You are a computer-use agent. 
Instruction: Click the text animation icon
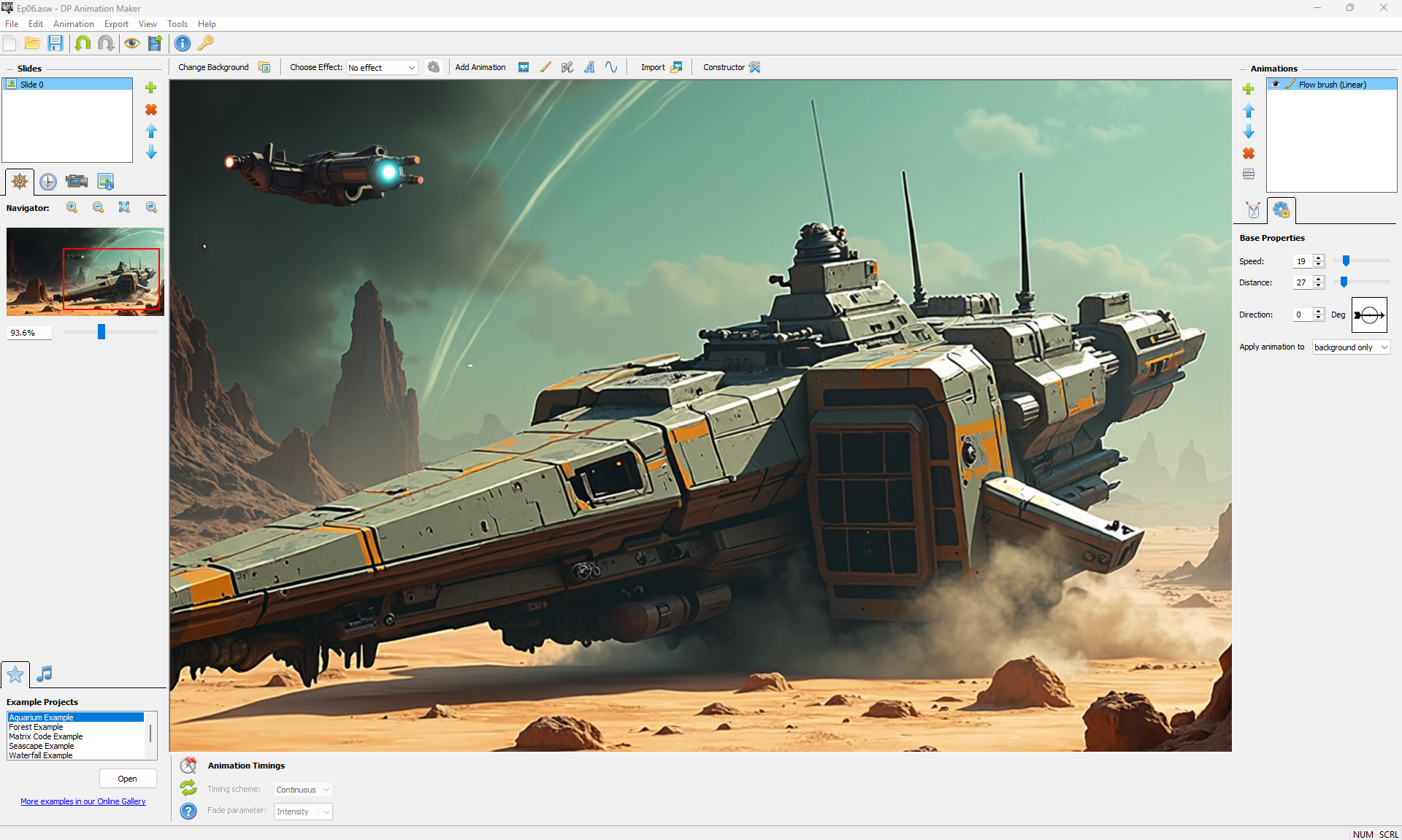point(589,67)
